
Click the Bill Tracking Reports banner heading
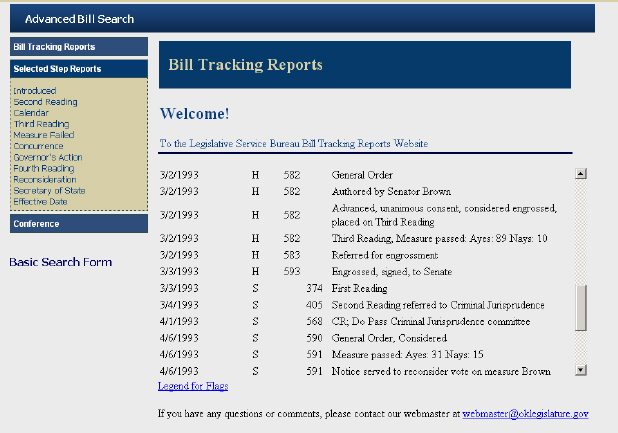[245, 65]
